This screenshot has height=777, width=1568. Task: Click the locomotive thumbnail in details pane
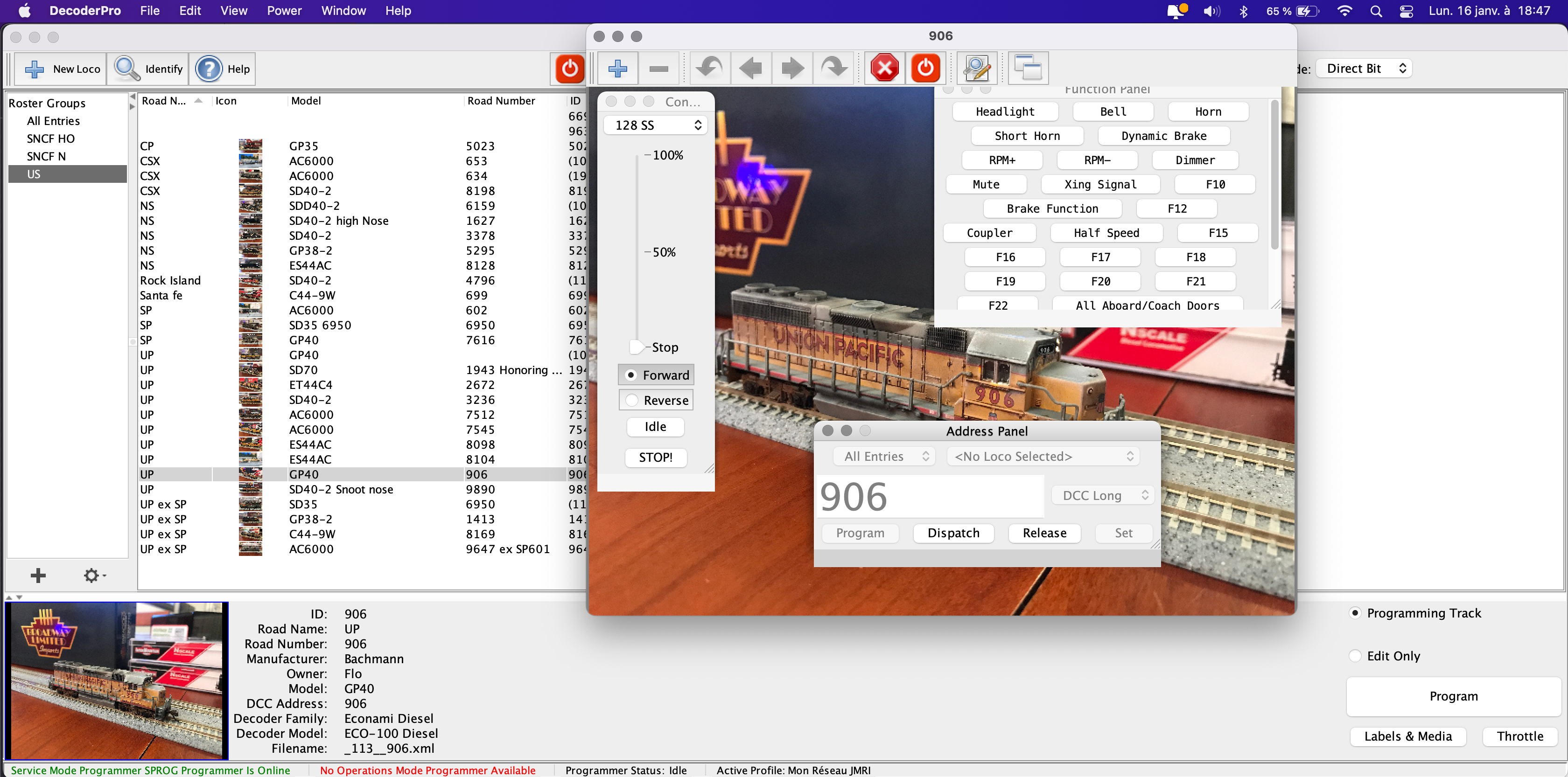coord(117,680)
